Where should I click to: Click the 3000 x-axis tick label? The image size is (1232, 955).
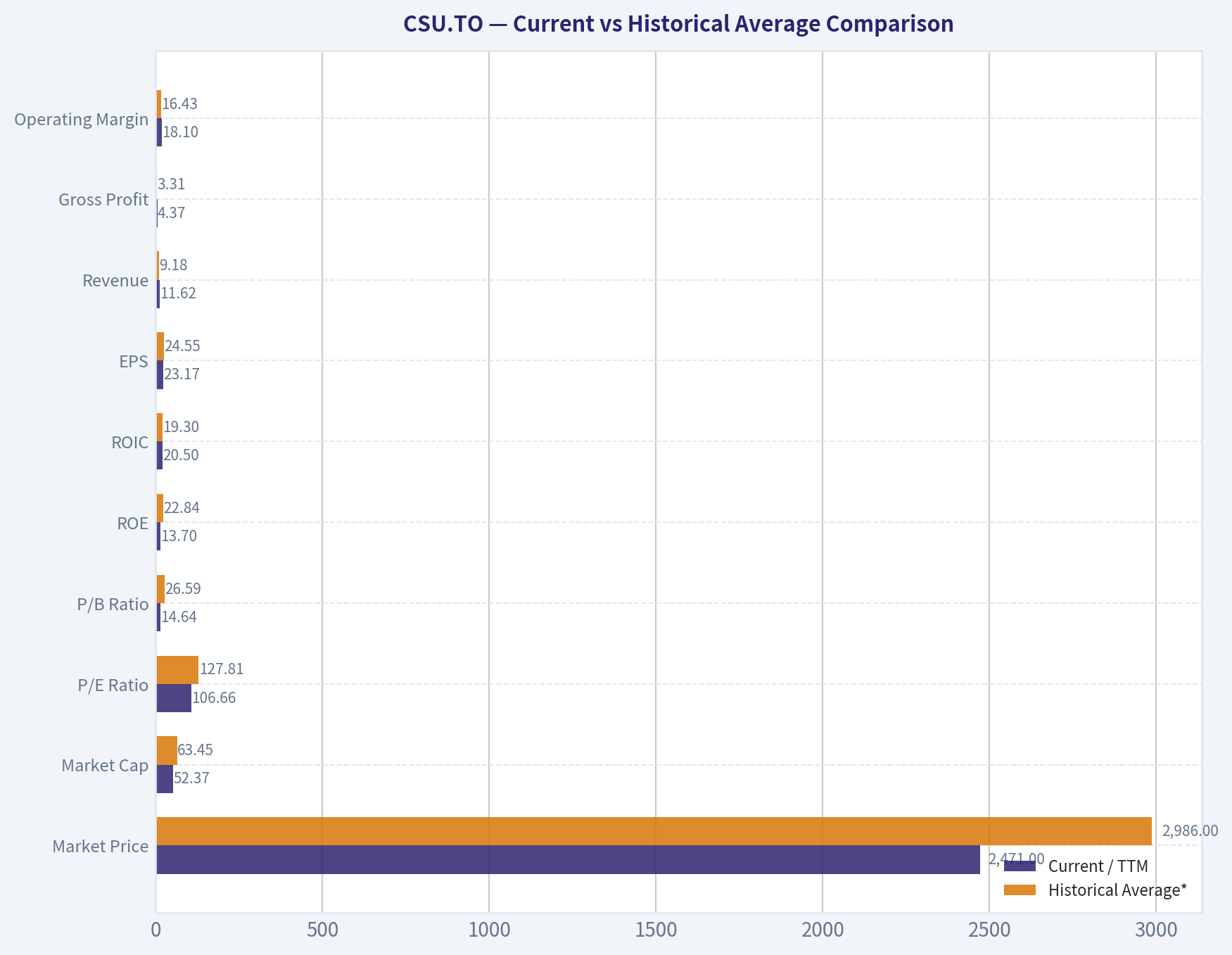coord(1156,930)
